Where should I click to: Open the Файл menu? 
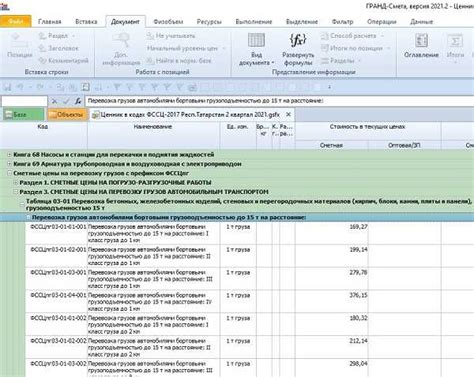pyautogui.click(x=16, y=21)
